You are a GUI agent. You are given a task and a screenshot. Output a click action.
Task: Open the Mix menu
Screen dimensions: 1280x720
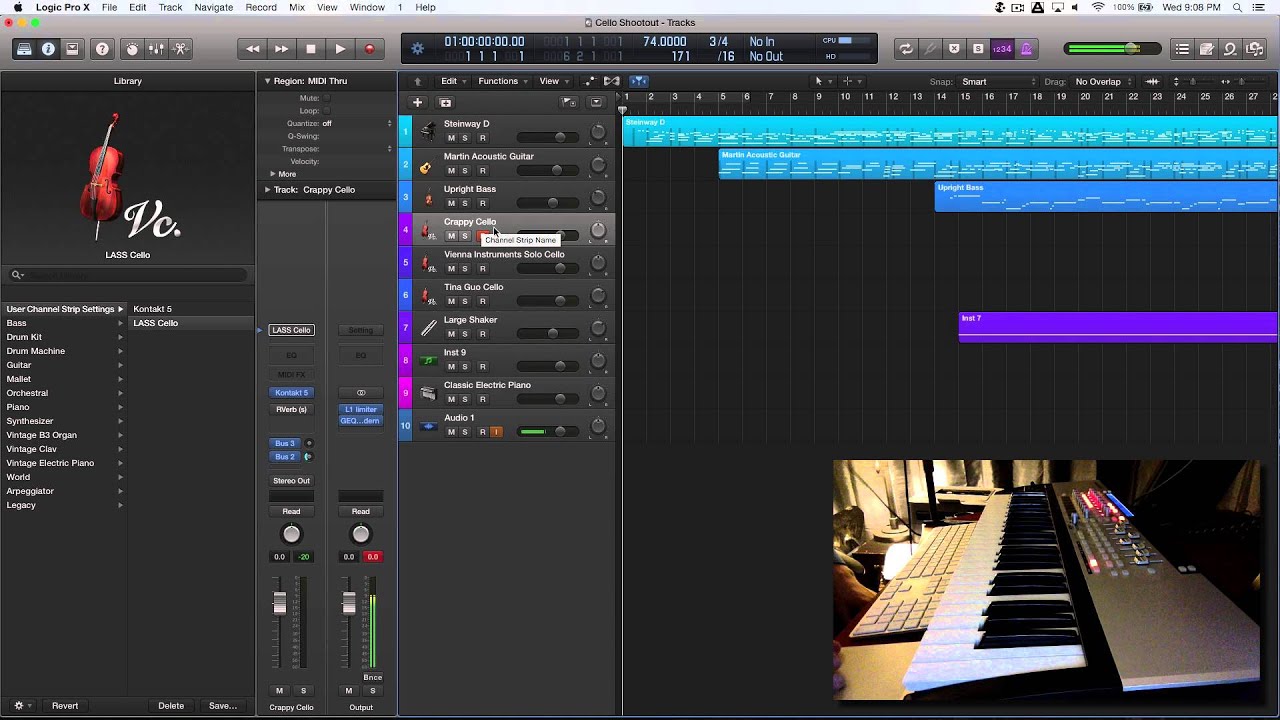(x=297, y=7)
